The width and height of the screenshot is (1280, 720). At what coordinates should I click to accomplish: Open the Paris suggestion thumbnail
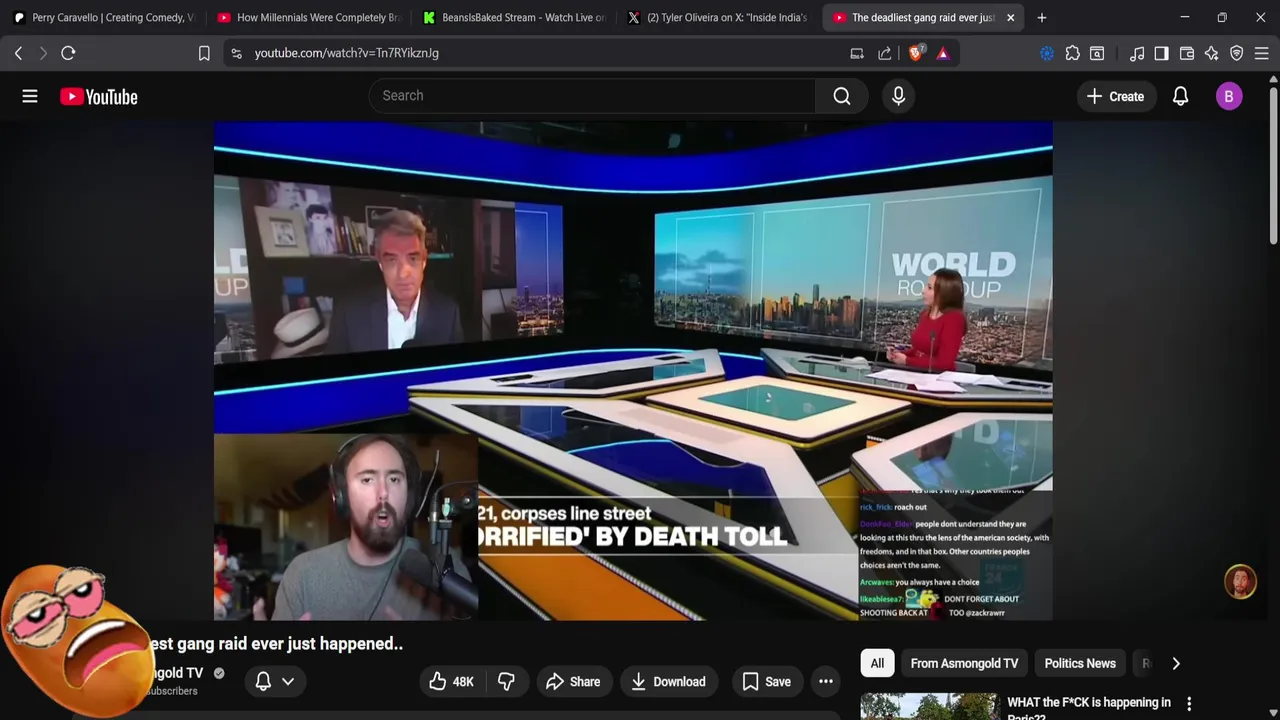click(929, 706)
